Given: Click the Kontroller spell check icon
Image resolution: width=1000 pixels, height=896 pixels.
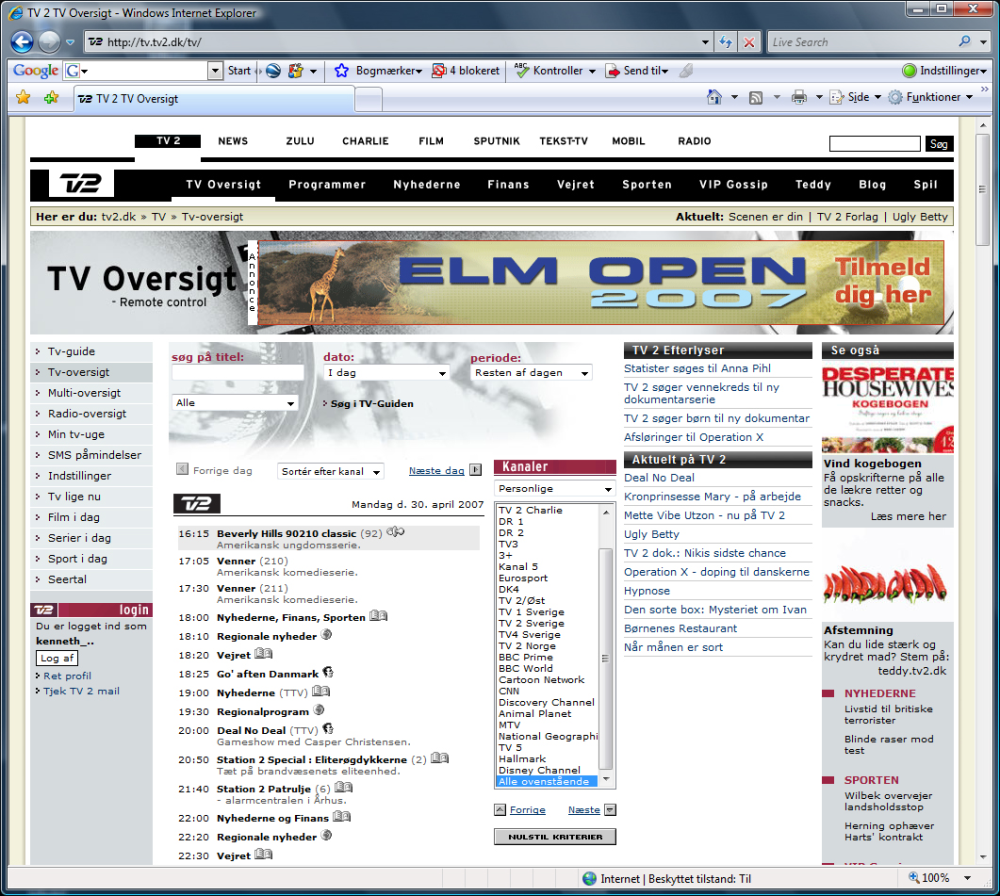Looking at the screenshot, I should [522, 71].
